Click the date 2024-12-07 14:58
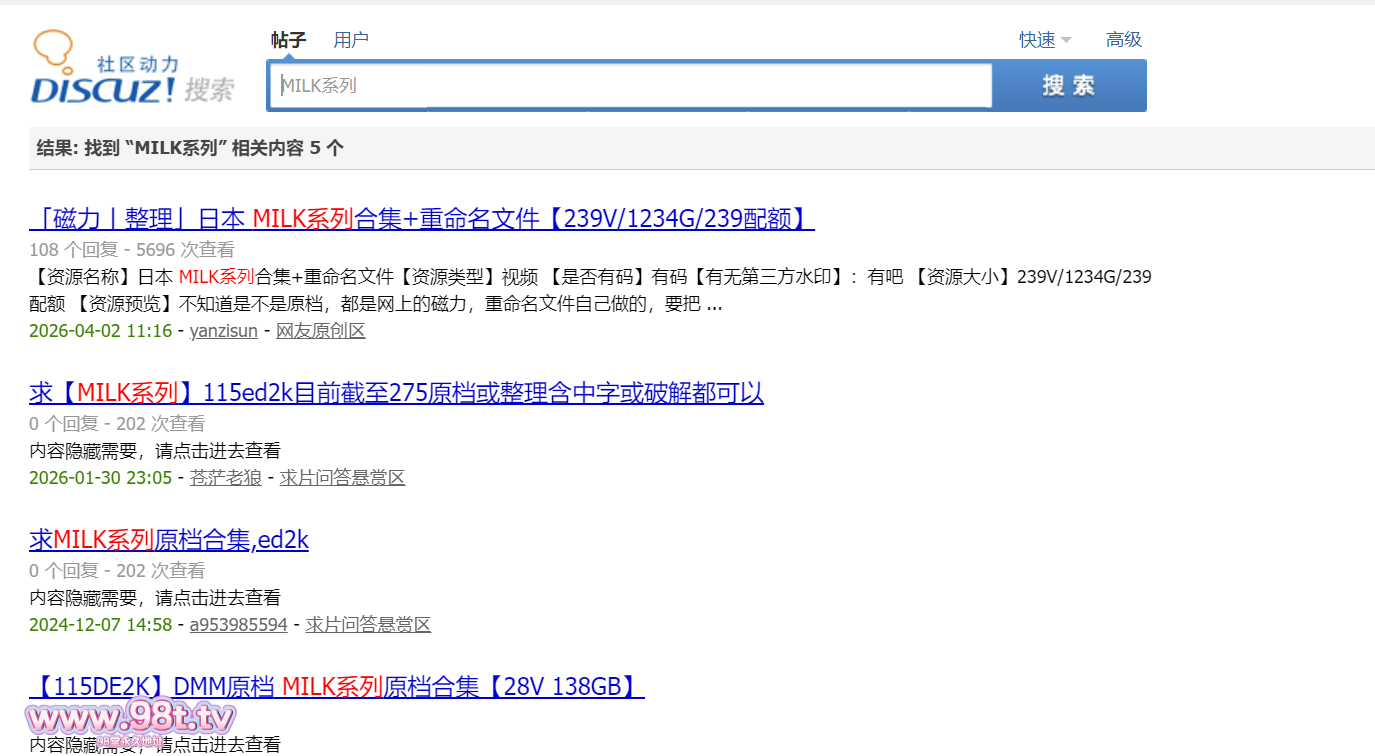1375x756 pixels. (x=101, y=625)
